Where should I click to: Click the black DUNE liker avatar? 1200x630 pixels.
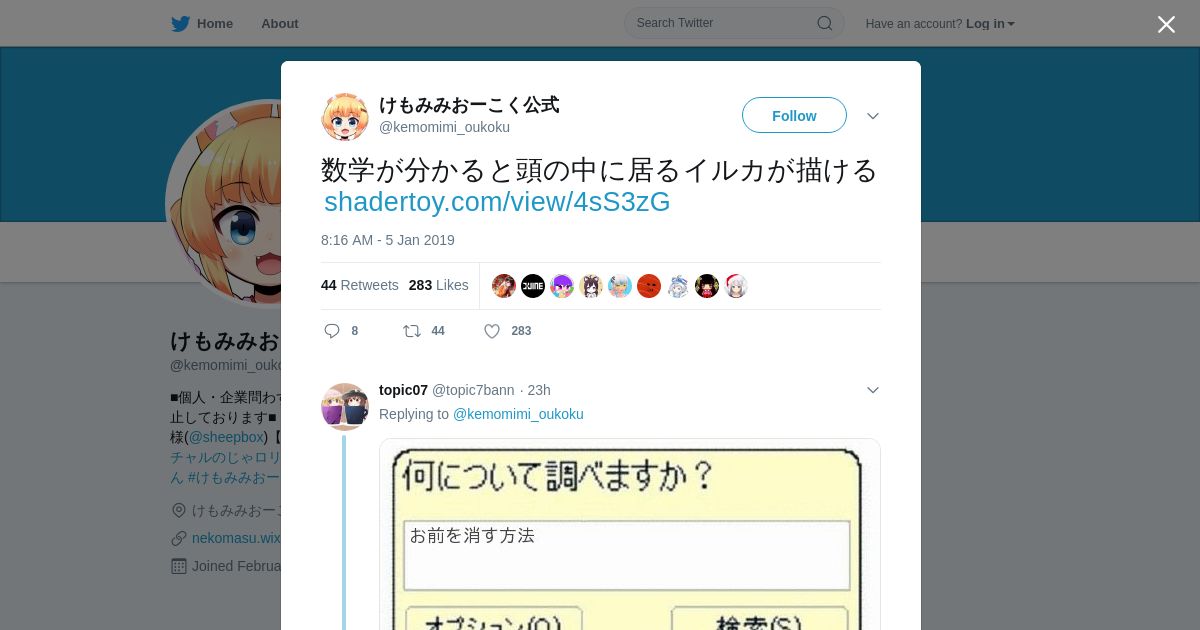click(x=533, y=286)
